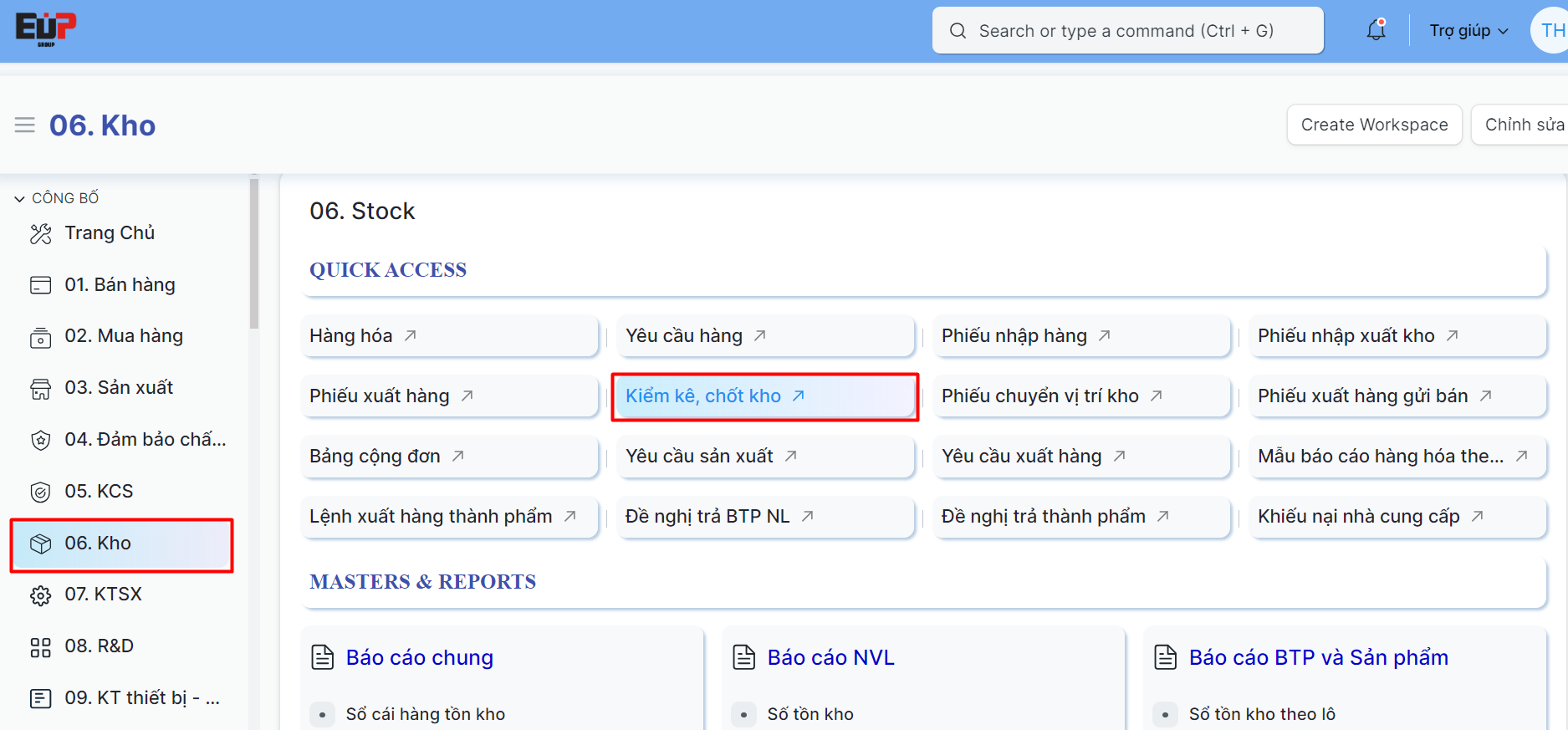Click the search or command input field

pyautogui.click(x=1126, y=31)
